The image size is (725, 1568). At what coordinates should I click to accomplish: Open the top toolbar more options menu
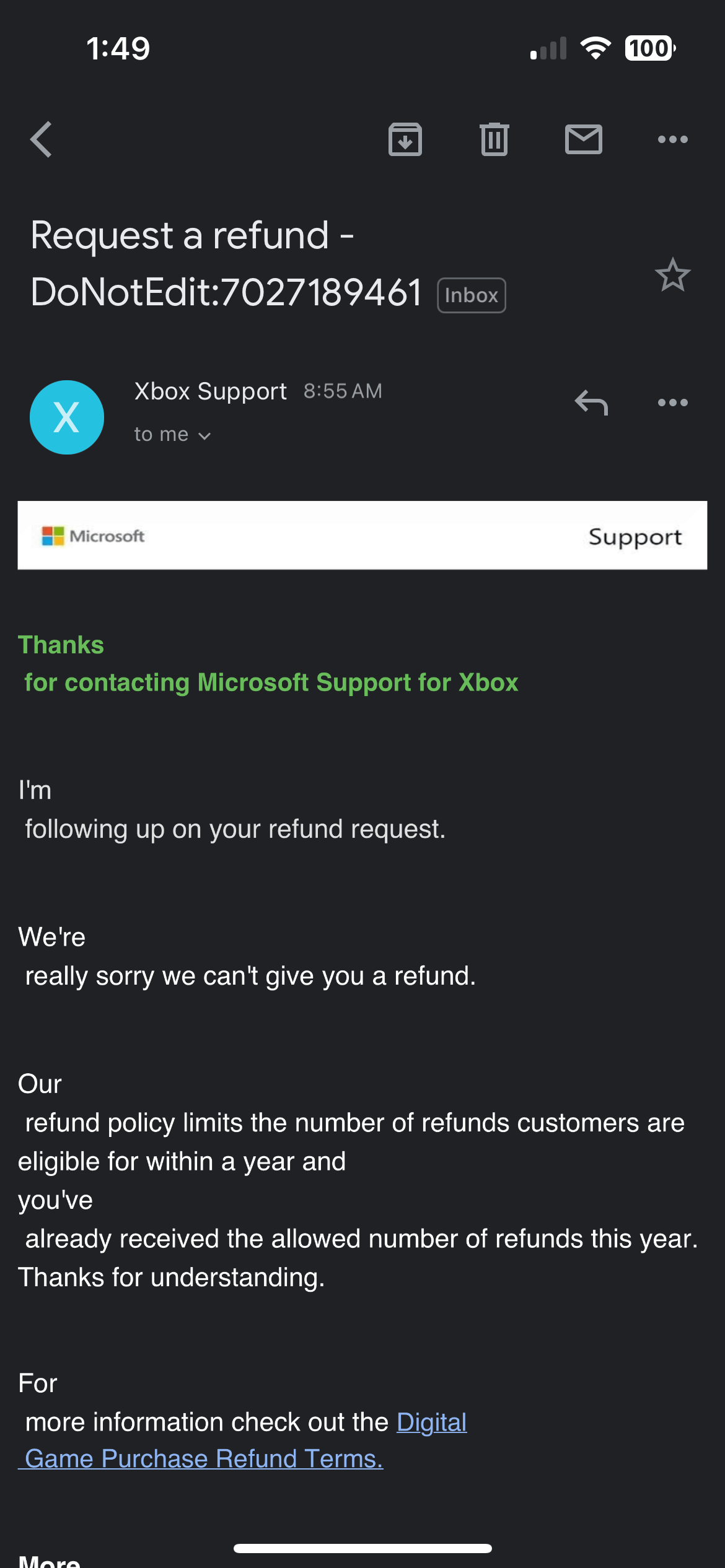click(673, 139)
